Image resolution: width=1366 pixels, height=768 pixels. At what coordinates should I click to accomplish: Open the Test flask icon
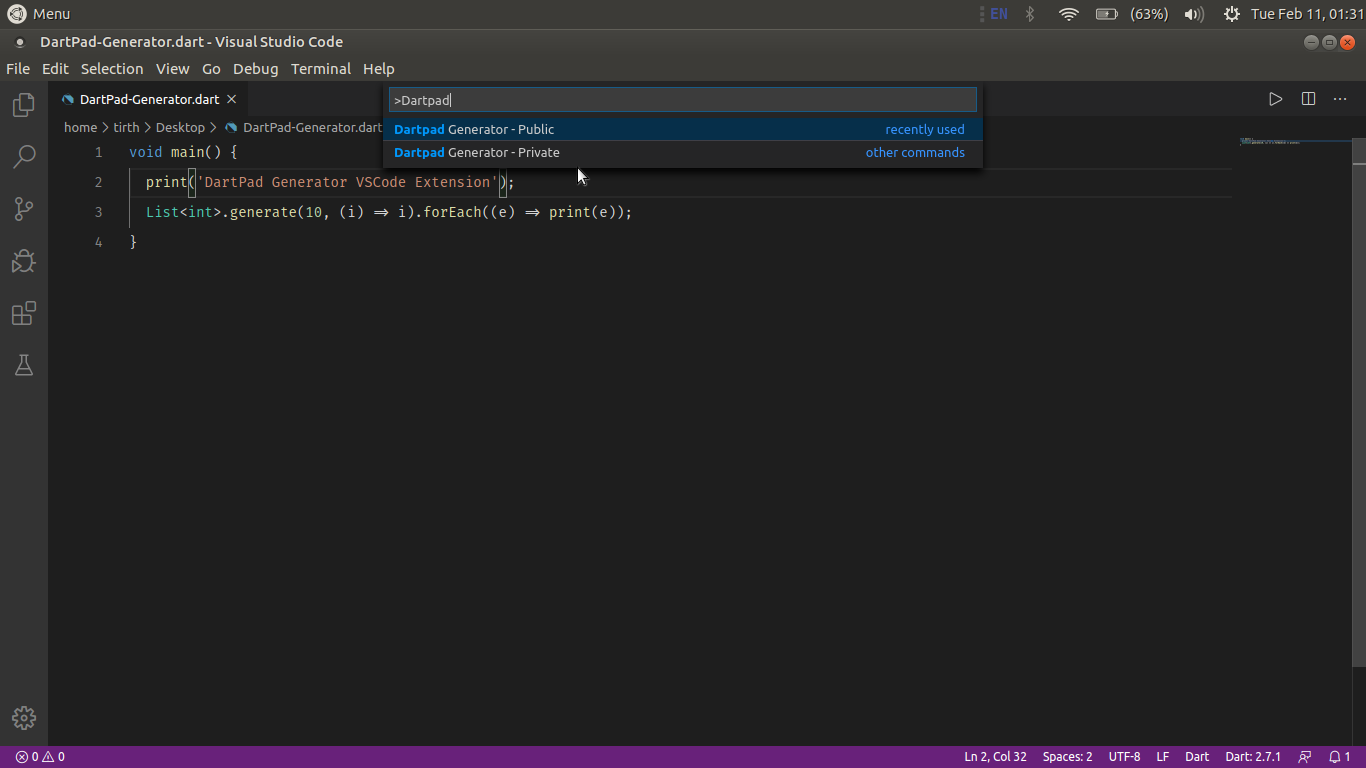click(x=24, y=365)
